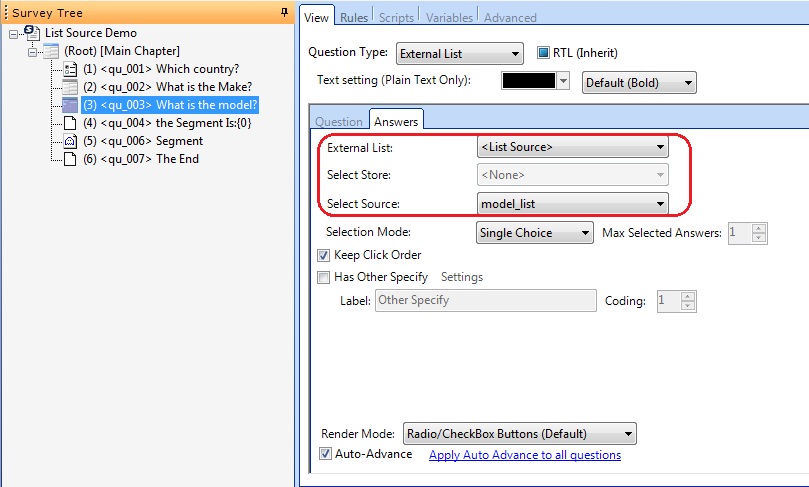809x487 pixels.
Task: Decrease Max Selected Answers with down arrow
Action: (758, 238)
